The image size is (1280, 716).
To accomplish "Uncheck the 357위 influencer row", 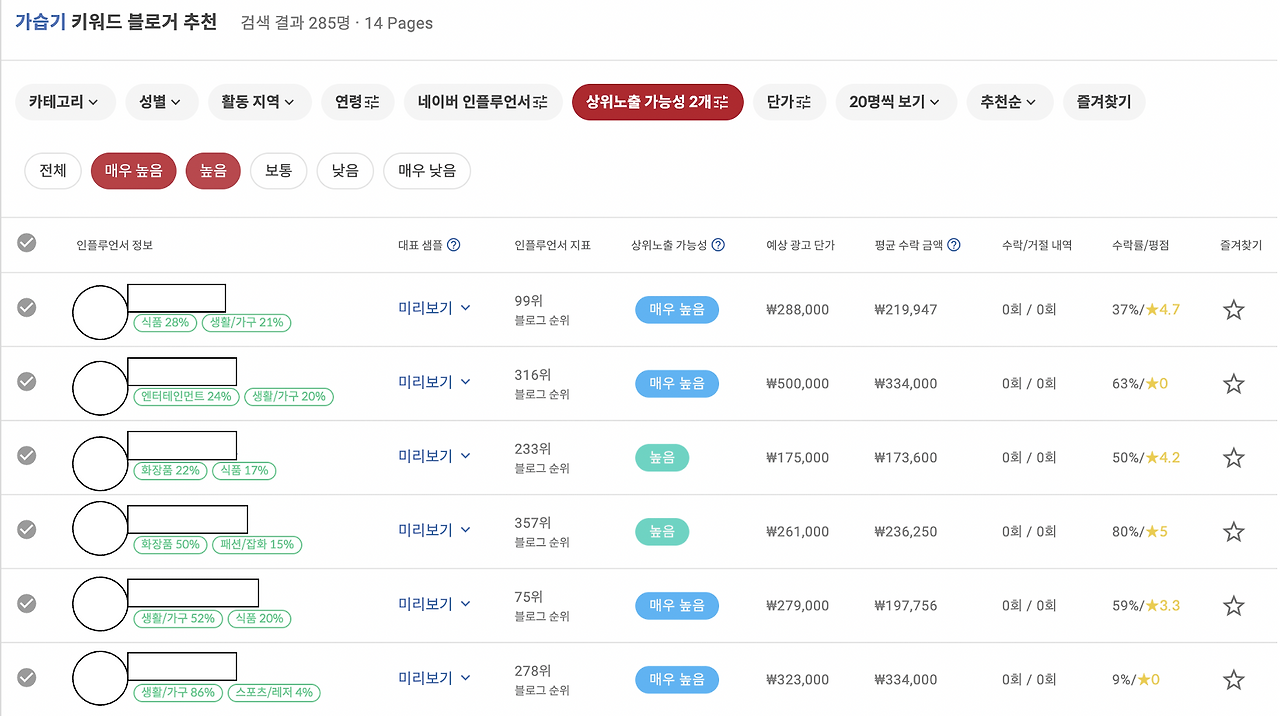I will 27,531.
